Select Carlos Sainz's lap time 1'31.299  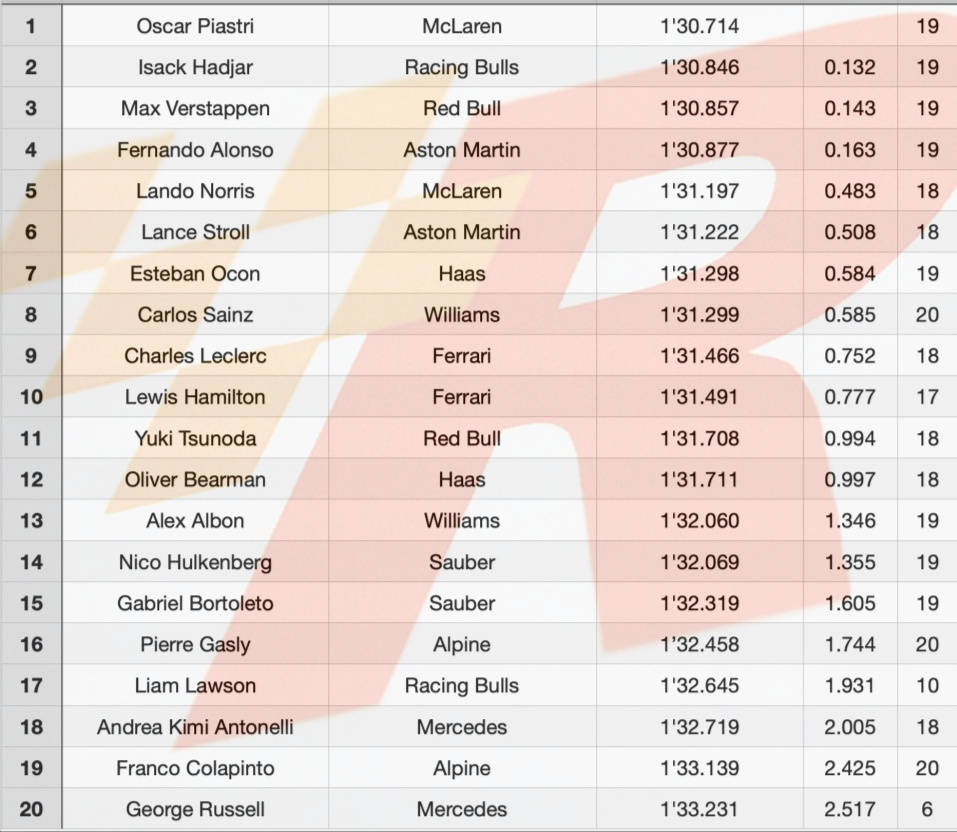pos(699,315)
